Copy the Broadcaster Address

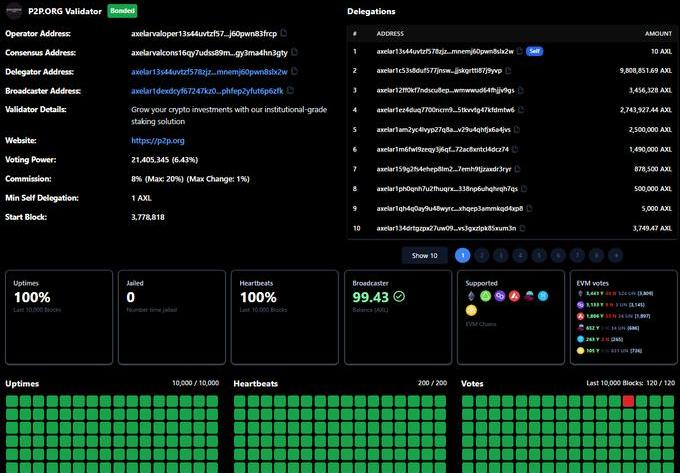(x=291, y=90)
